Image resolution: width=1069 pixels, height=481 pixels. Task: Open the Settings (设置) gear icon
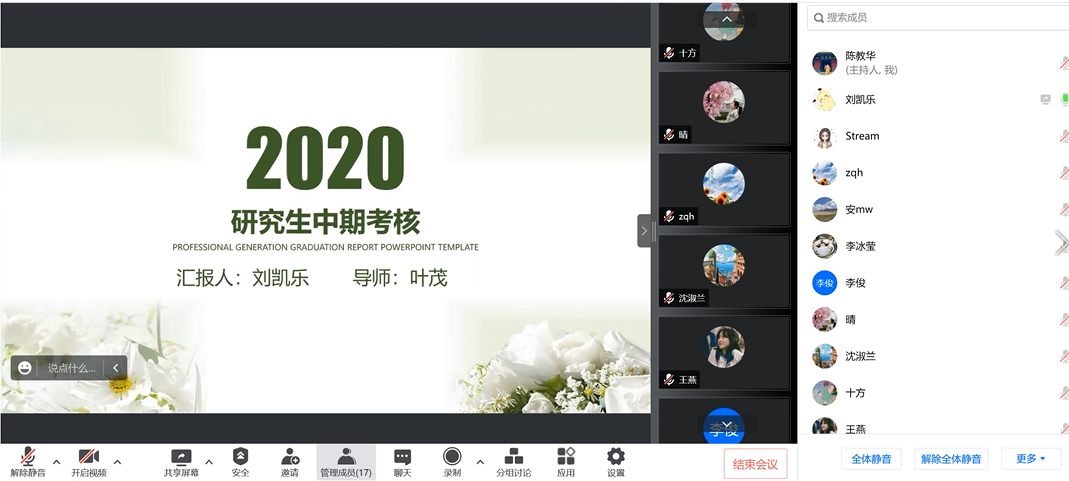pos(615,457)
